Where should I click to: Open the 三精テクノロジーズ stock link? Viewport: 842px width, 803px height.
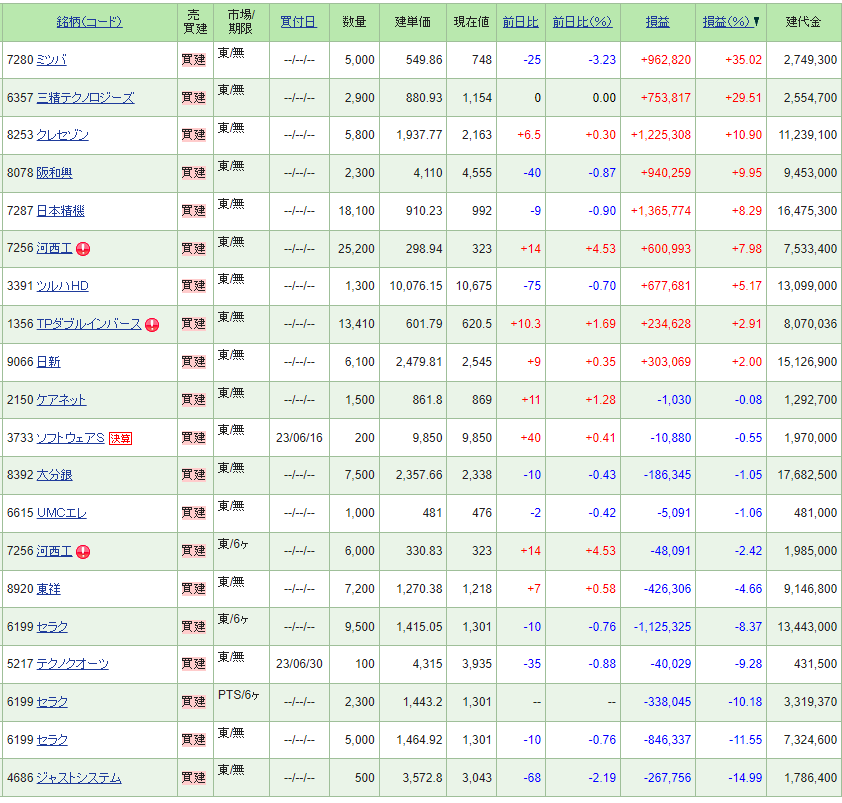click(x=85, y=98)
